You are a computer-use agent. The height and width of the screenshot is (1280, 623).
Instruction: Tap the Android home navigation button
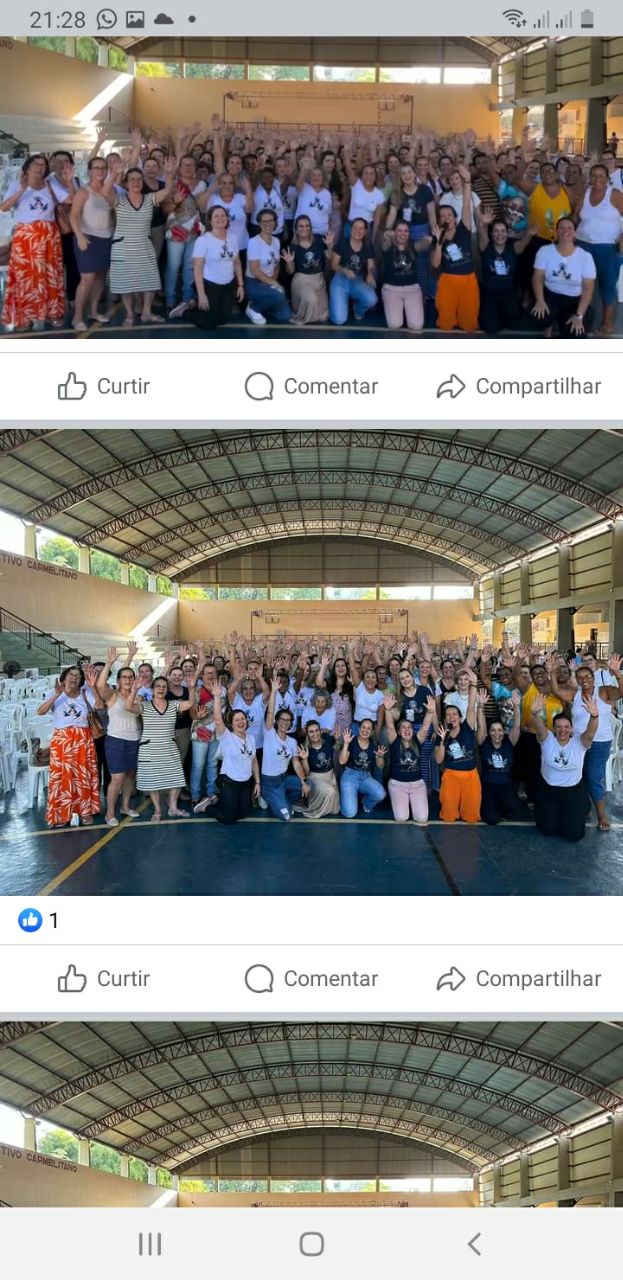(312, 1243)
